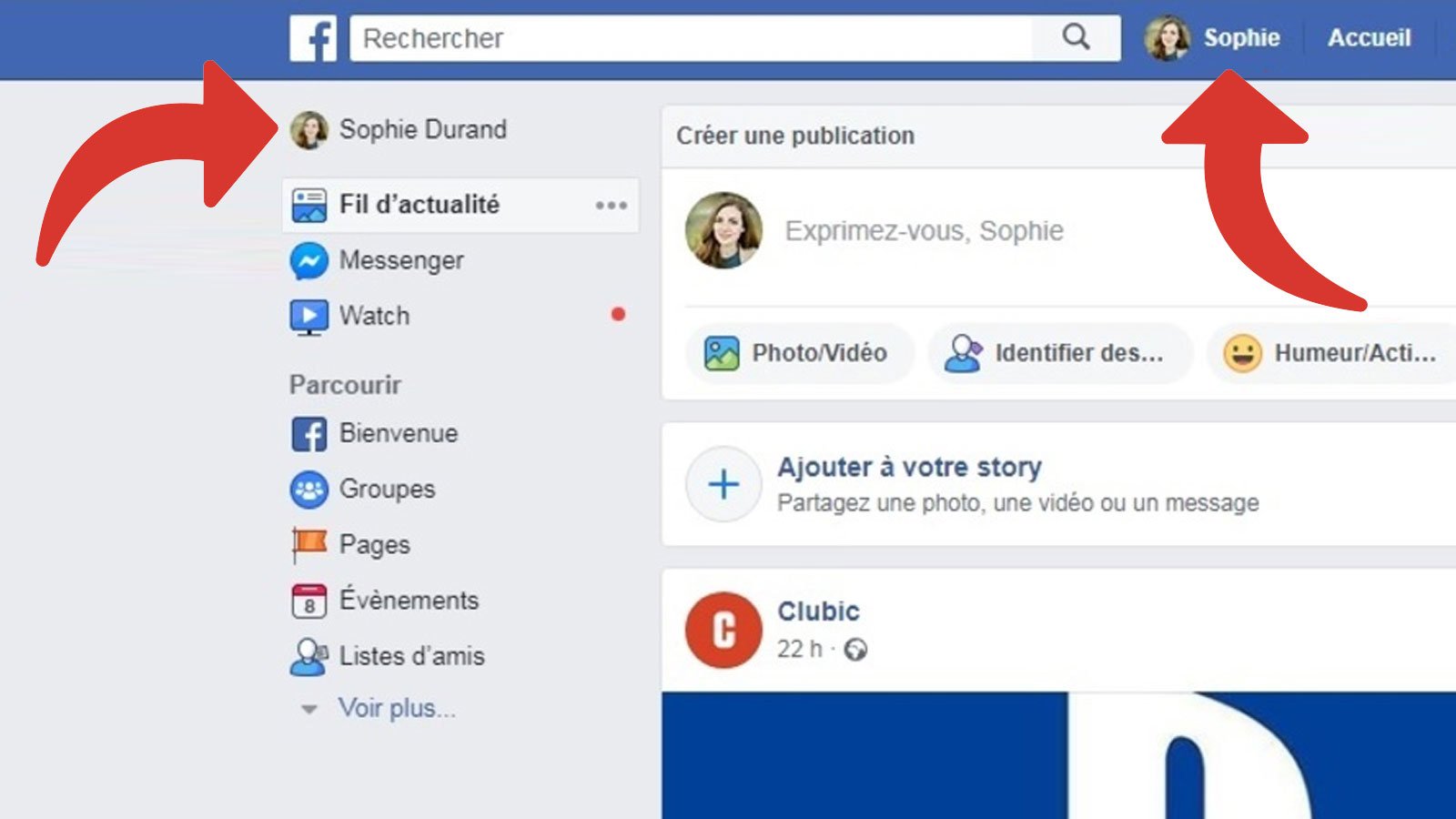Click the Listes d'amis icon
The height and width of the screenshot is (819, 1456).
click(x=309, y=656)
